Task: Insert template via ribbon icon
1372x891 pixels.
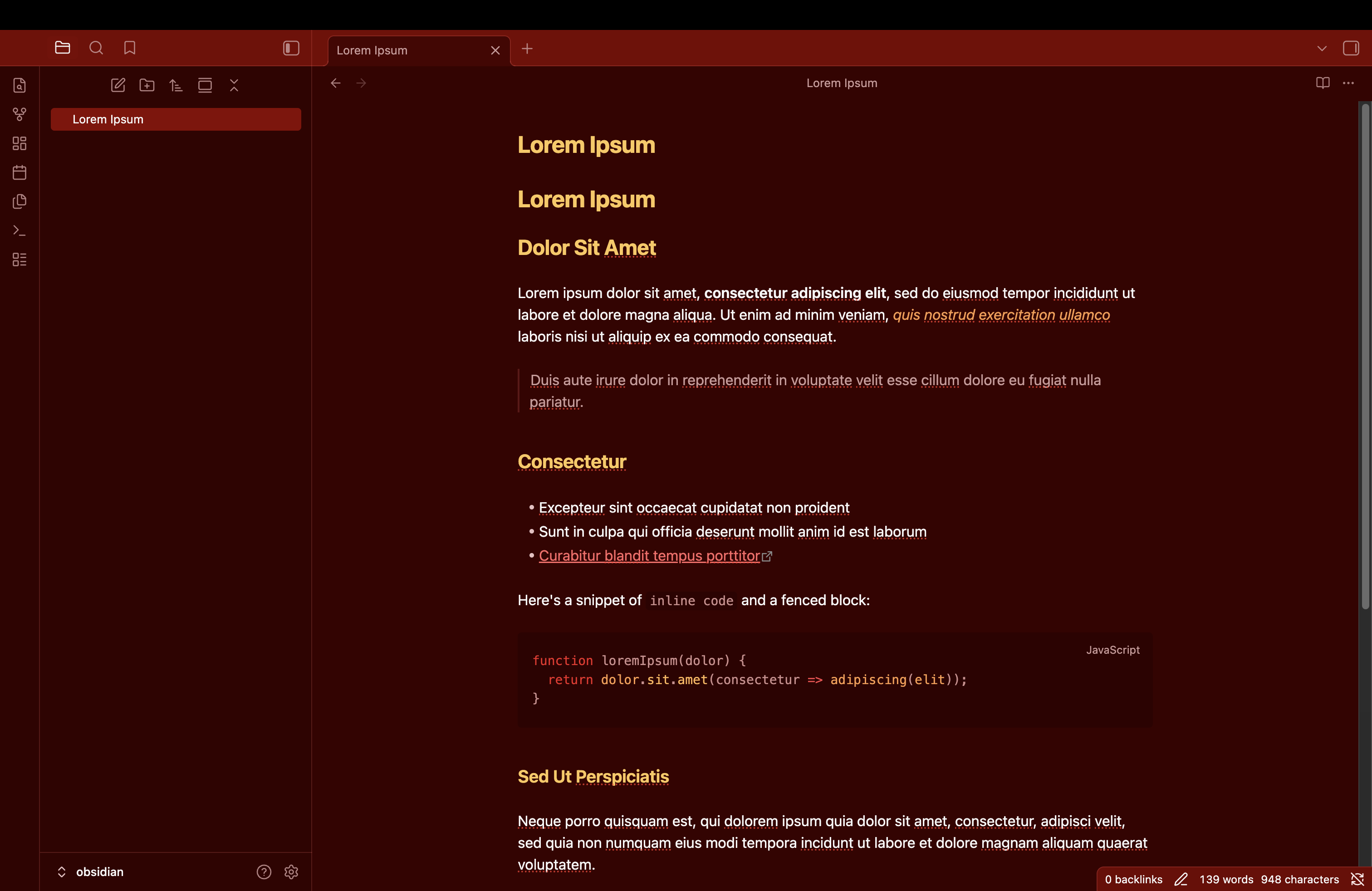Action: pyautogui.click(x=20, y=201)
